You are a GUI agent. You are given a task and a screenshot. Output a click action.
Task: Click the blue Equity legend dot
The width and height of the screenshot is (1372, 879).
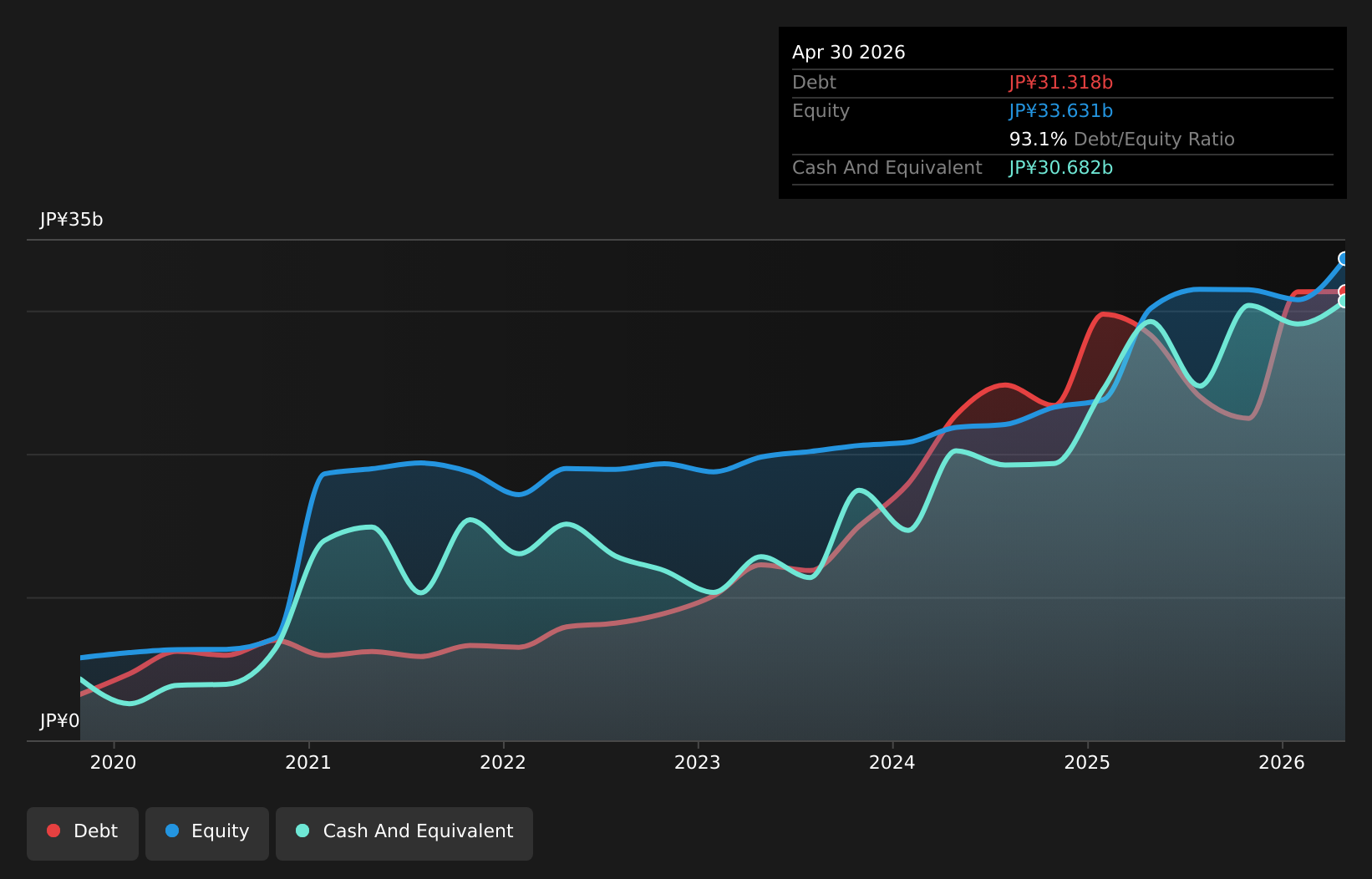pyautogui.click(x=172, y=831)
